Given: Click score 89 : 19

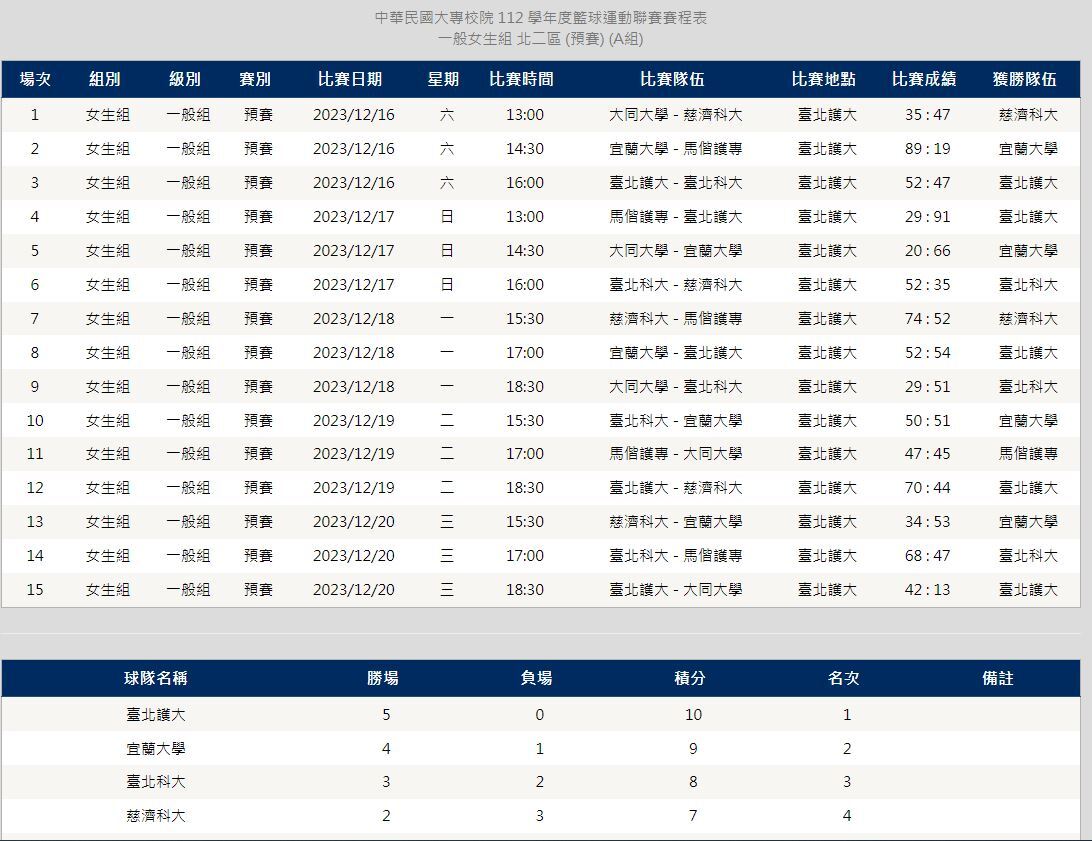Looking at the screenshot, I should click(928, 149).
